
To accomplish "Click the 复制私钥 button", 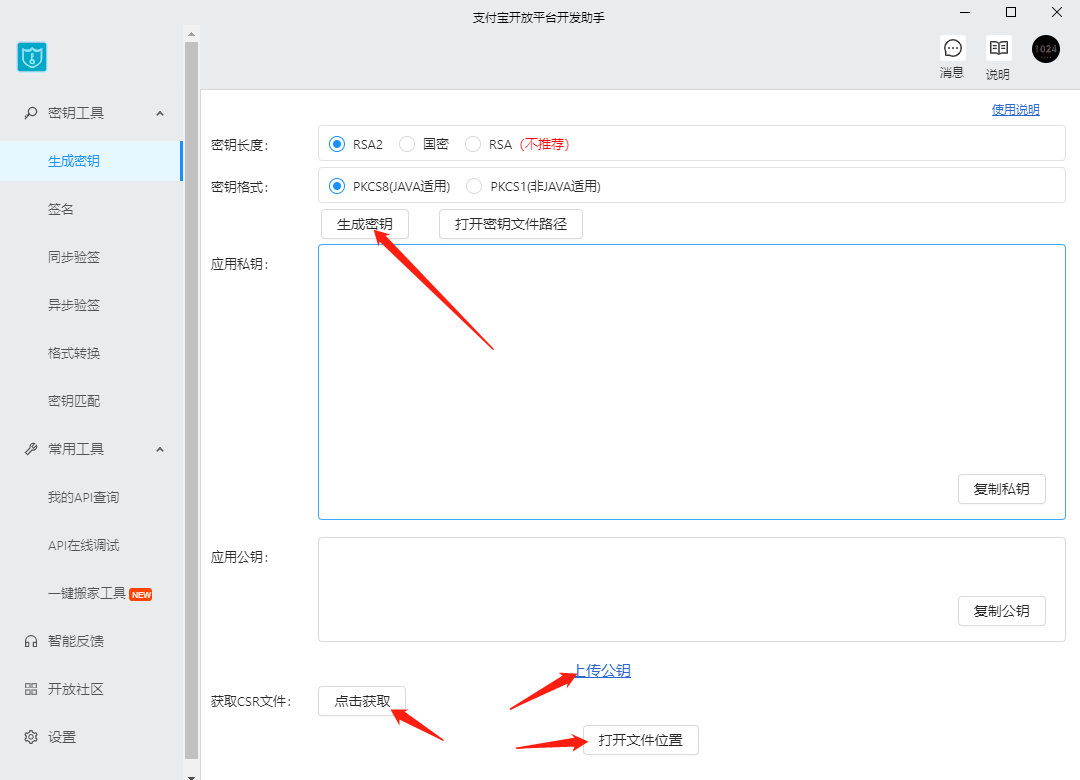I will [1001, 489].
